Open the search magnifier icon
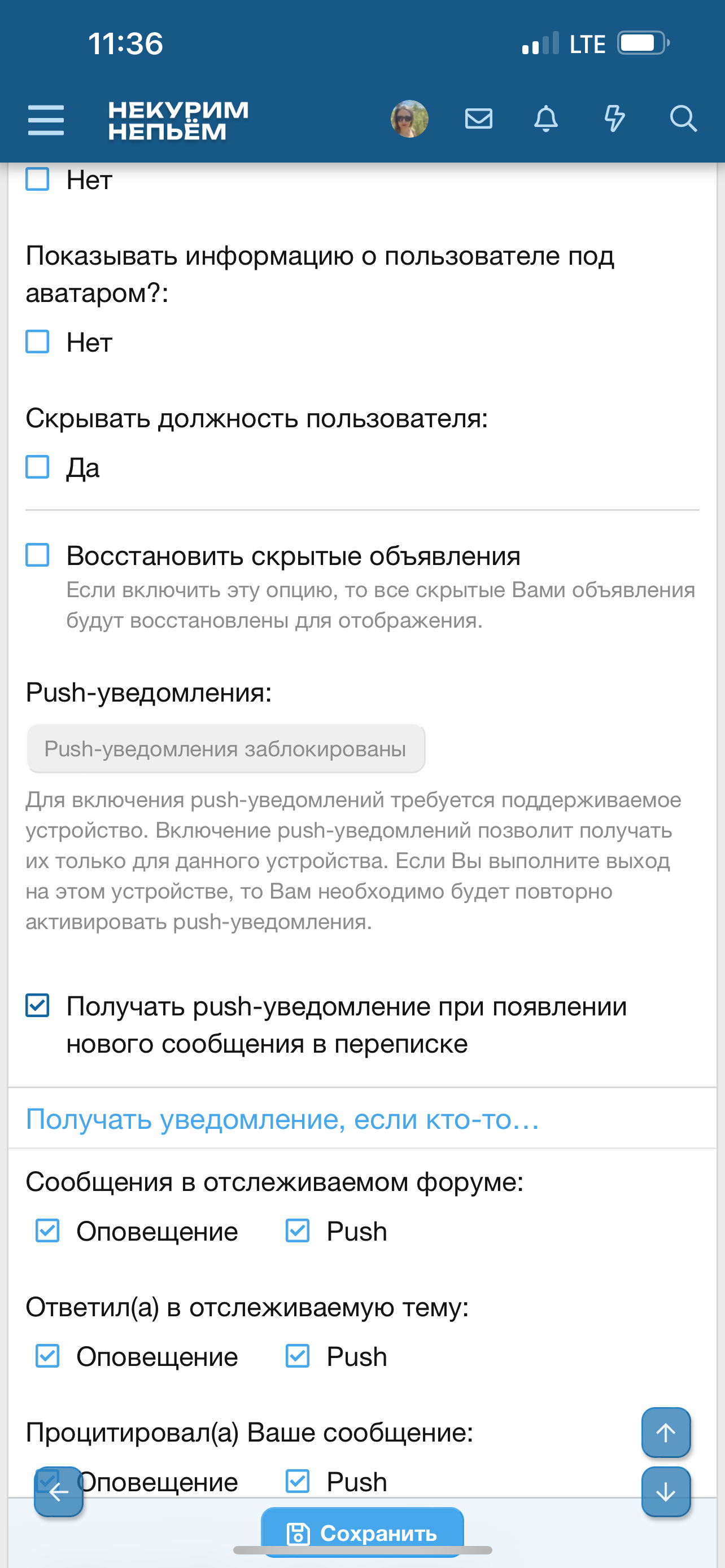Image resolution: width=725 pixels, height=1568 pixels. (x=683, y=119)
